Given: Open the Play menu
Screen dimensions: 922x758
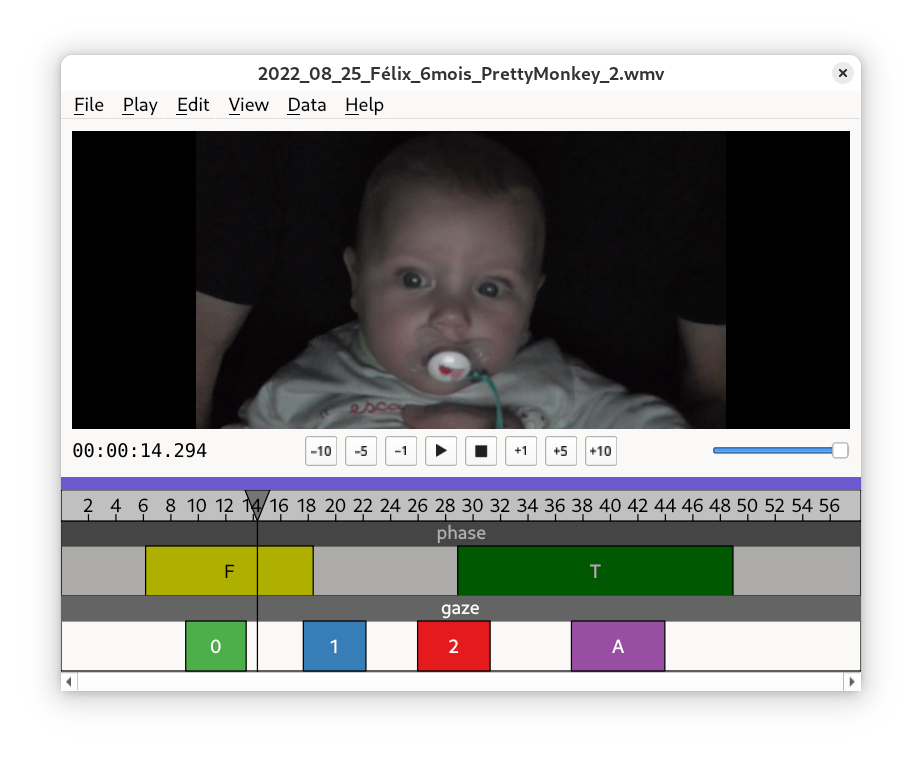Looking at the screenshot, I should 140,105.
